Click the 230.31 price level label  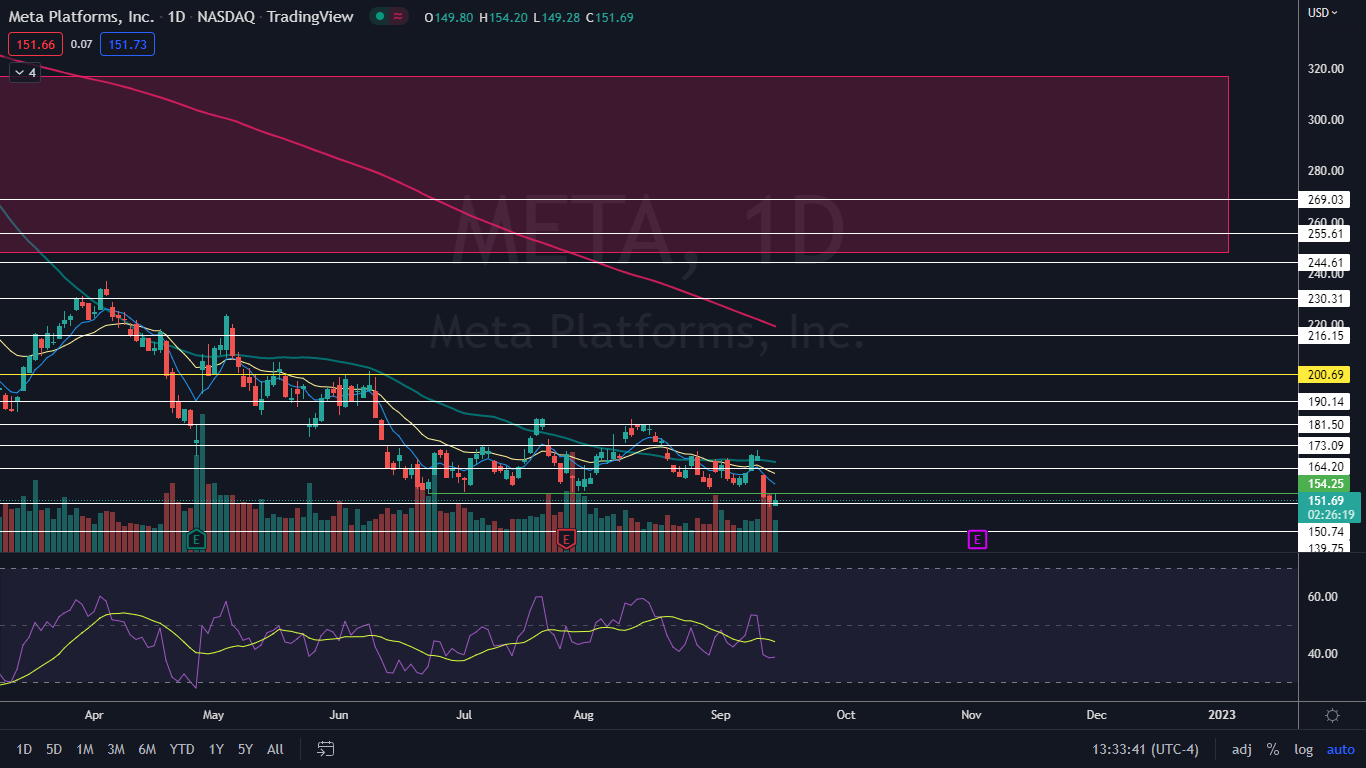[x=1323, y=298]
